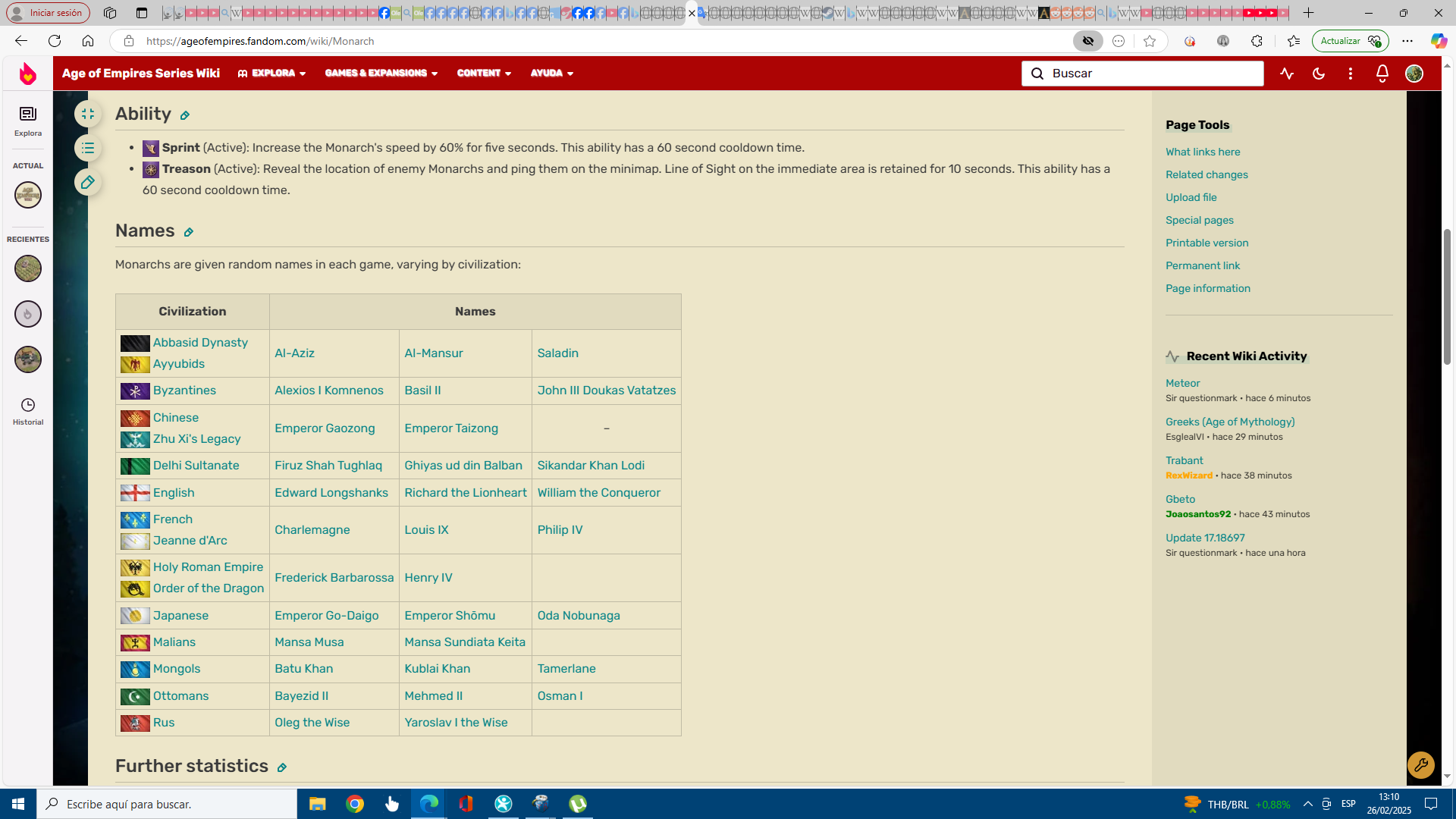Screen dimensions: 1456x819
Task: Edit the Ability section pencil icon
Action: pos(184,115)
